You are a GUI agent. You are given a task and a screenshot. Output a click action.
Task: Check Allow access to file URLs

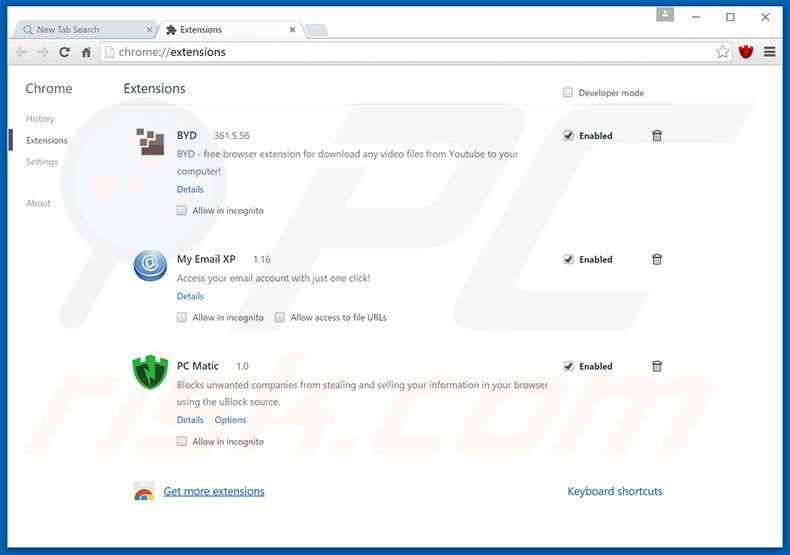coord(280,317)
